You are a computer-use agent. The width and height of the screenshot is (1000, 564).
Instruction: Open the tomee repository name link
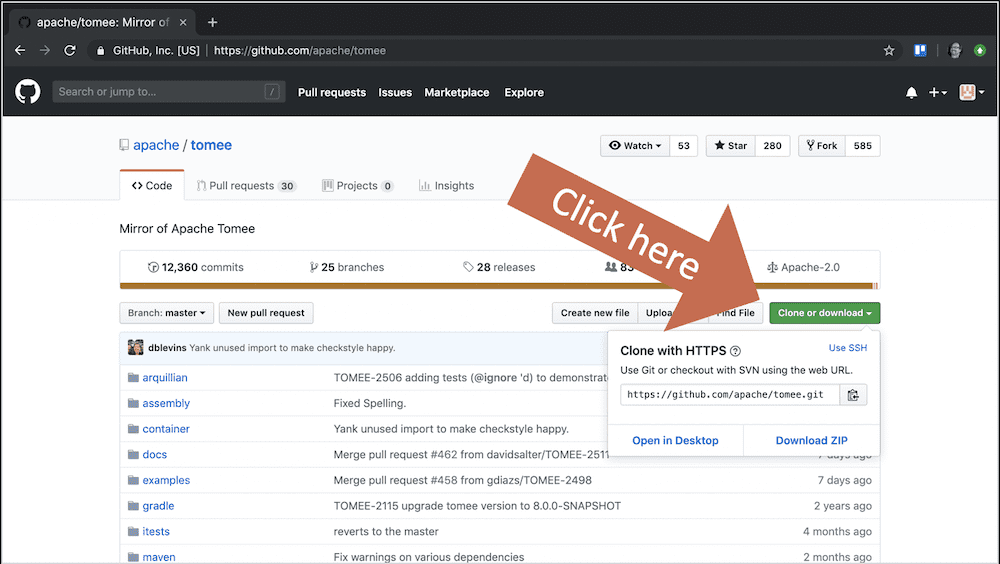(x=211, y=145)
